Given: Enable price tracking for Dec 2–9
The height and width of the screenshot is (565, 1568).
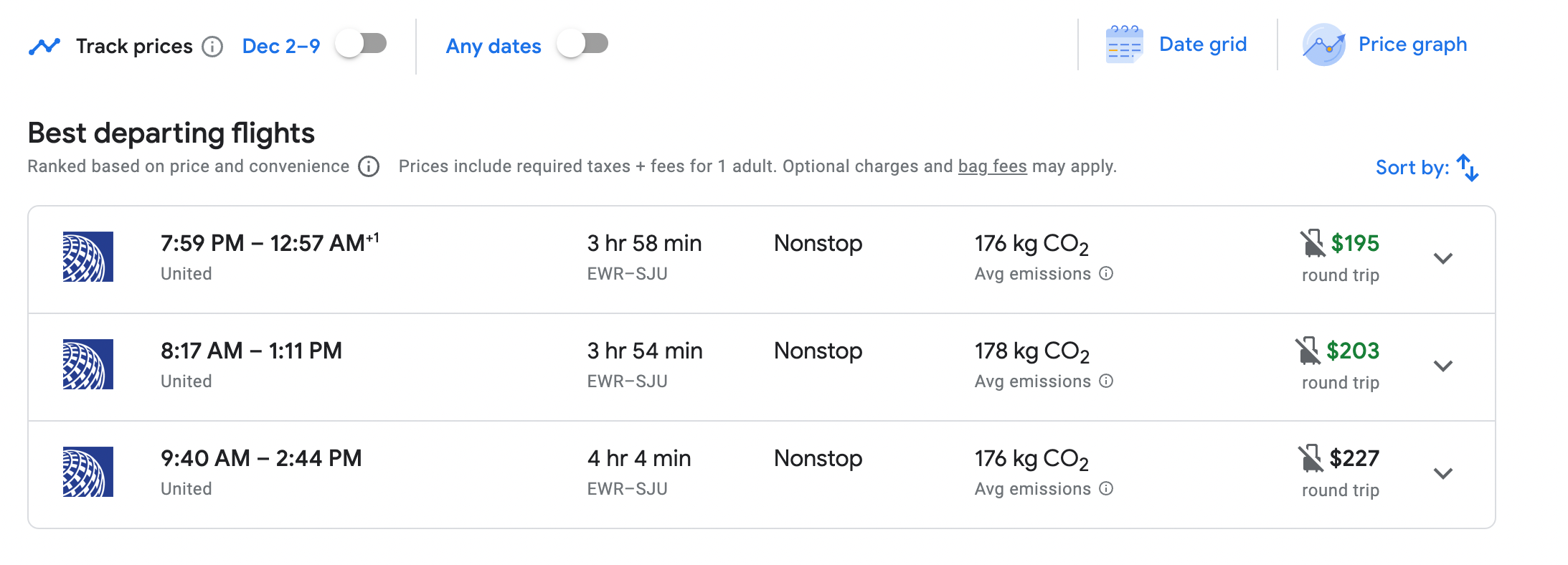Looking at the screenshot, I should (362, 44).
